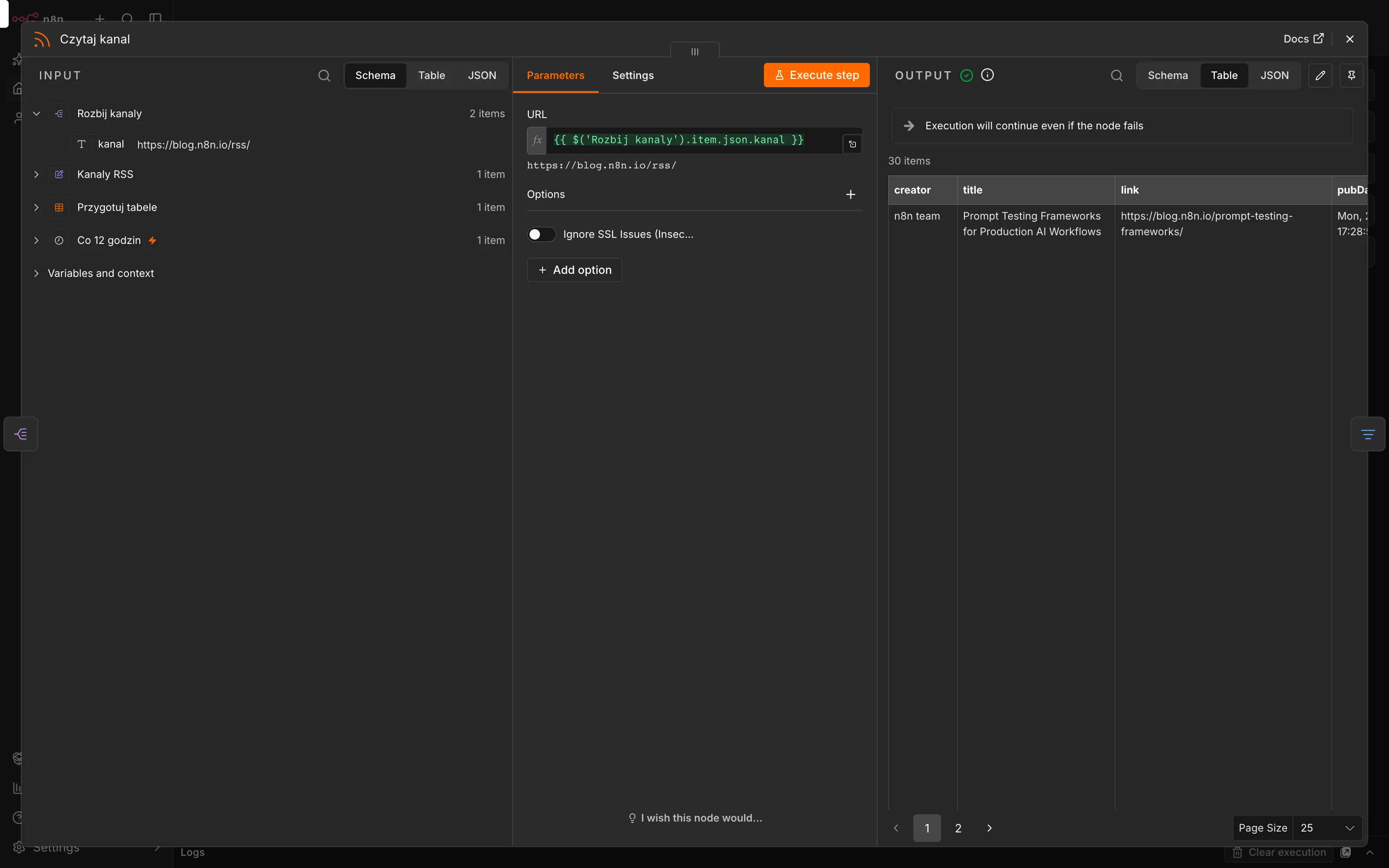The image size is (1389, 868).
Task: Click the Rozbij kanaly node icon
Action: [x=59, y=114]
